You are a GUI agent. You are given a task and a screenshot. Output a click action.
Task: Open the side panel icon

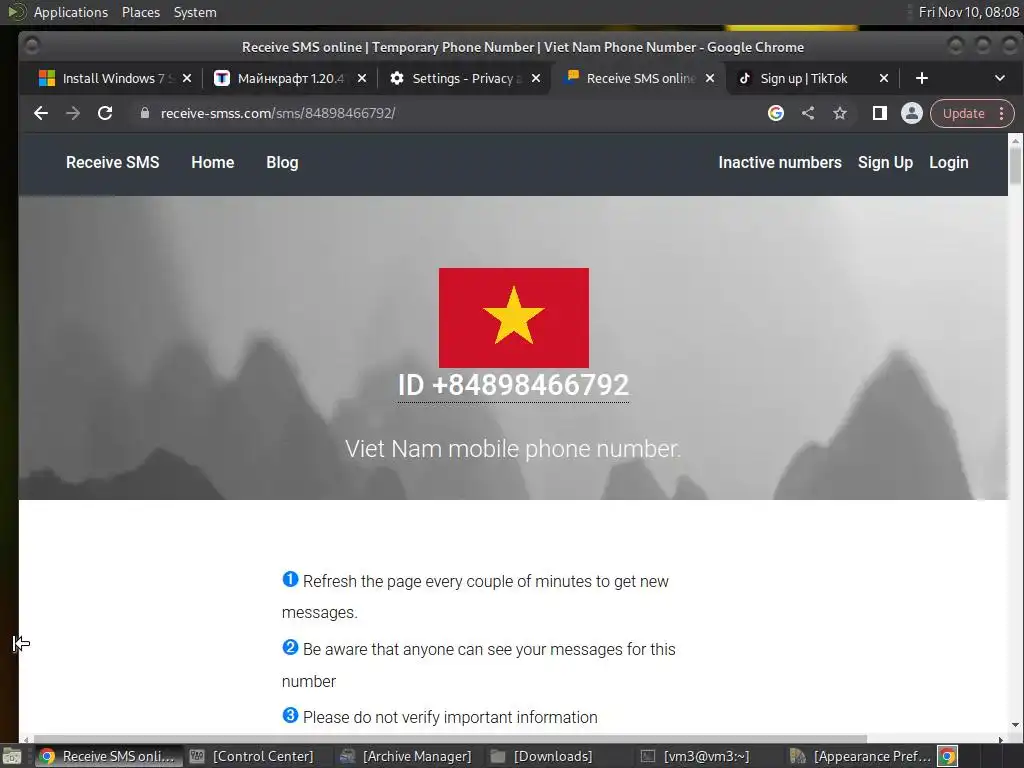(x=880, y=113)
